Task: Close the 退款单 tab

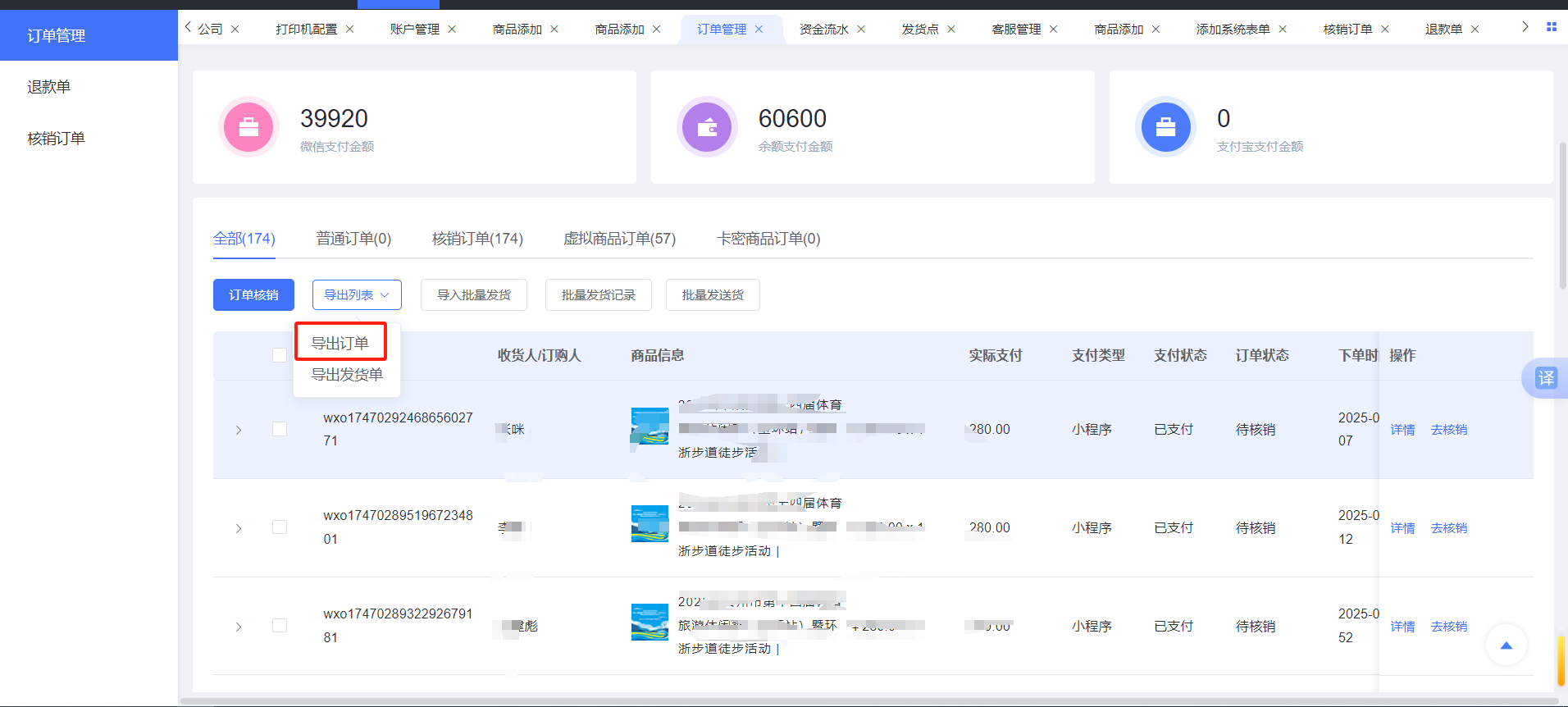Action: pos(1475,29)
